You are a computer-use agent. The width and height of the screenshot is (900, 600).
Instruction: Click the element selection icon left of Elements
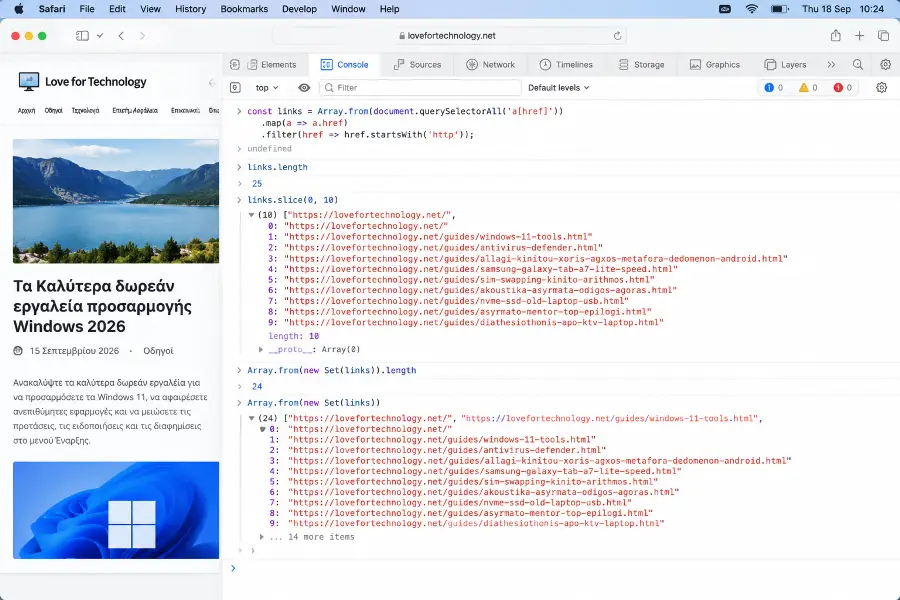point(235,65)
